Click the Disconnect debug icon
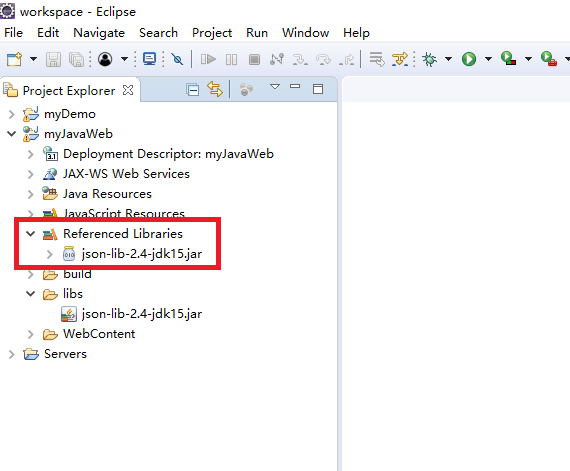The height and width of the screenshot is (471, 570). (x=277, y=59)
